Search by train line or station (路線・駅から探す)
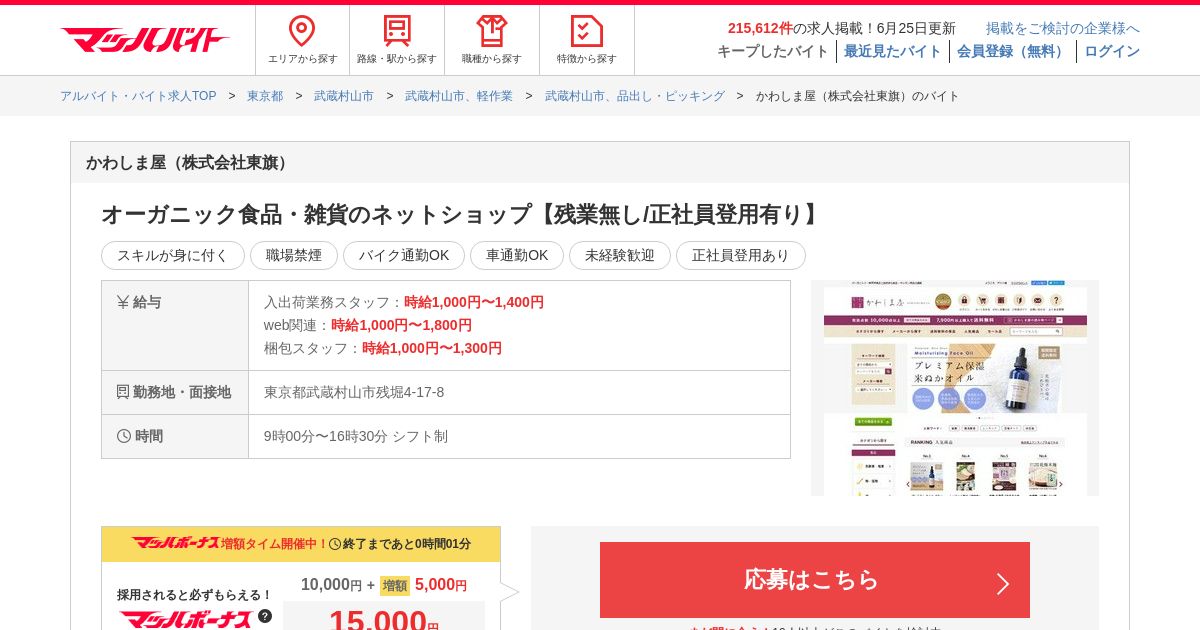1200x630 pixels. tap(397, 40)
